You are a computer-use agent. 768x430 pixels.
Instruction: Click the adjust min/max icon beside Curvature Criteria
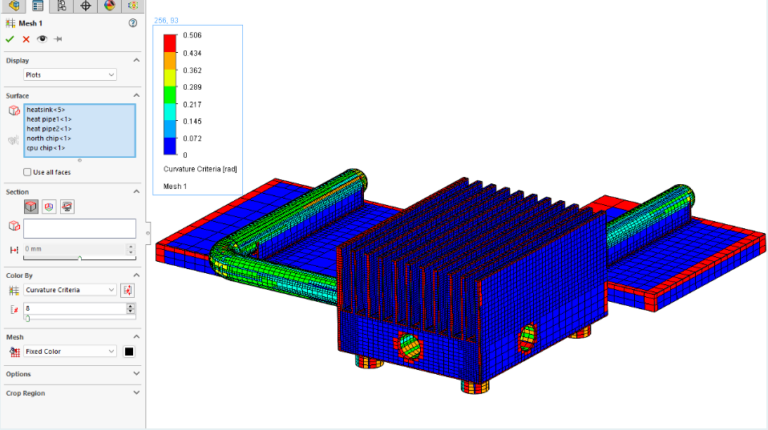point(128,290)
